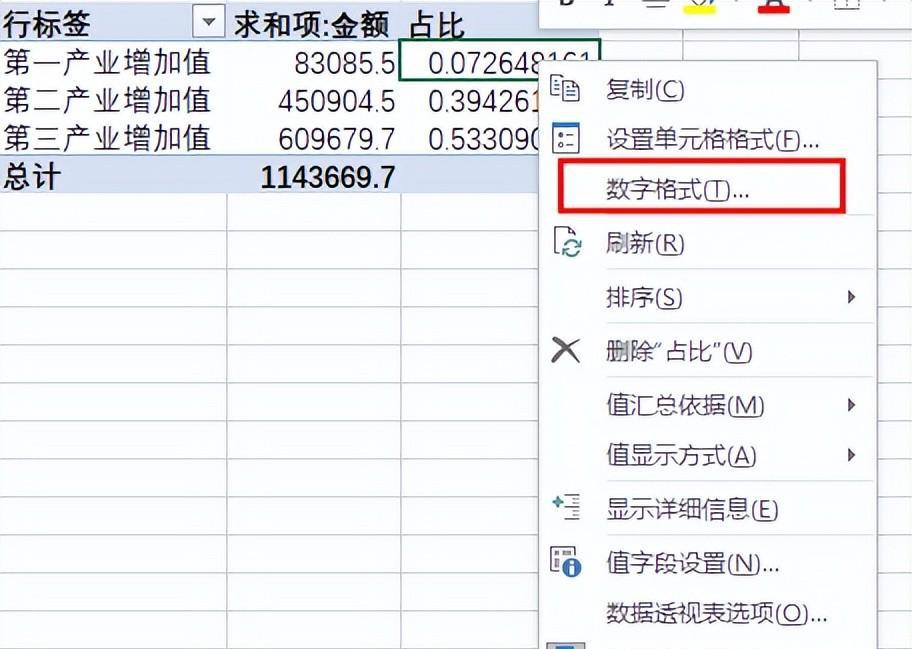The height and width of the screenshot is (649, 912).
Task: Click the red font color tool
Action: coord(774,7)
